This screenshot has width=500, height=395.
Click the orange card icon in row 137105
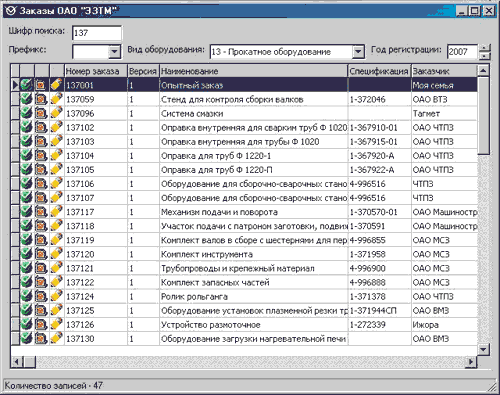click(41, 170)
